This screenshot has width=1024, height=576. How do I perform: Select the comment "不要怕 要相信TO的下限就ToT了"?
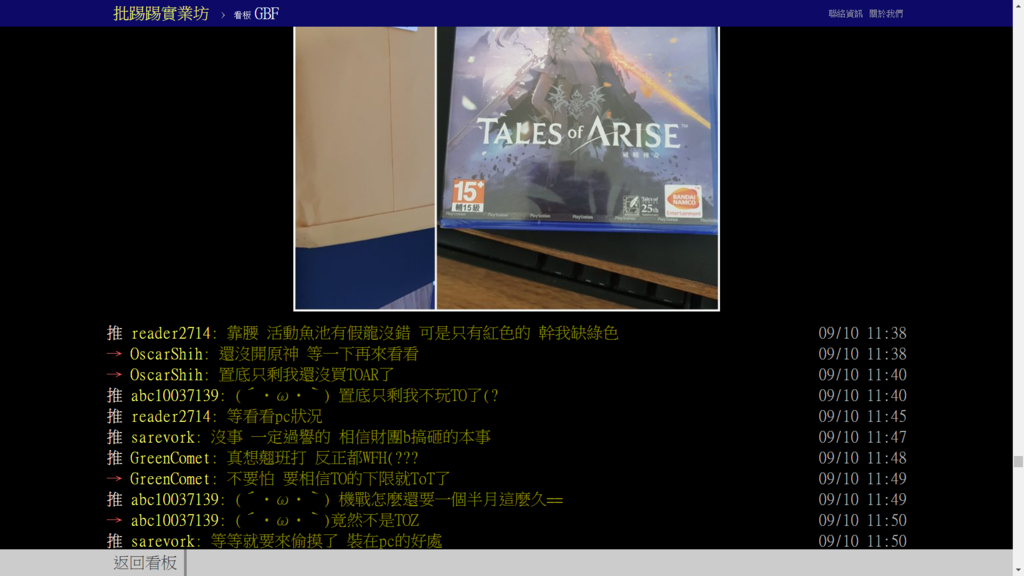pos(338,479)
